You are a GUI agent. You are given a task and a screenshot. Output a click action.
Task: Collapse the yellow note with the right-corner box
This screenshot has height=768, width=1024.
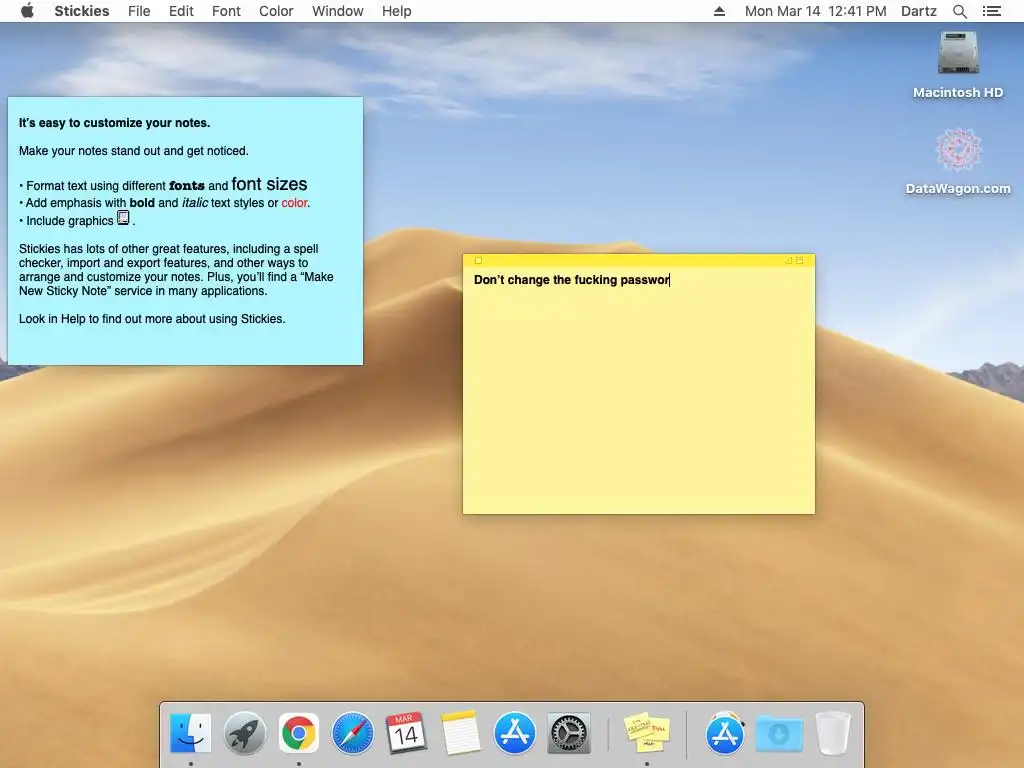(799, 260)
